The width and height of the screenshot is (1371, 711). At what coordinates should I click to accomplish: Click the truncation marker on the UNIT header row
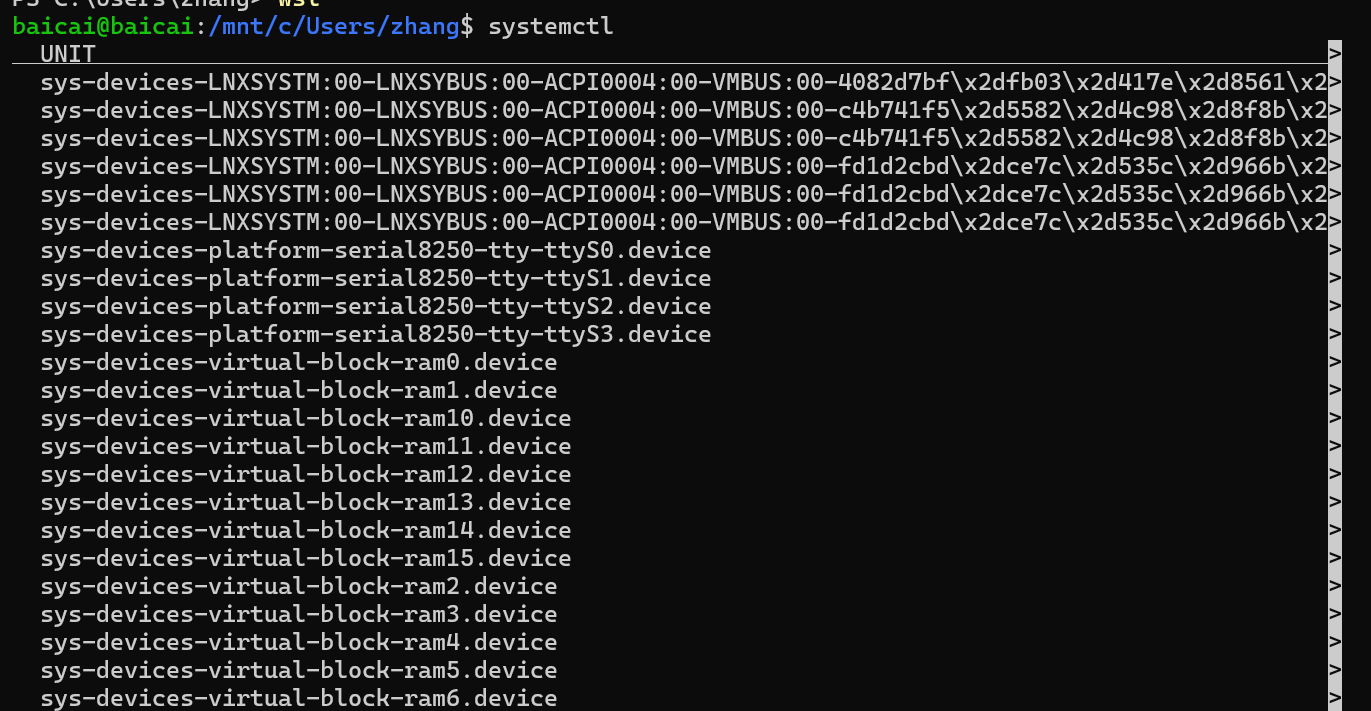(x=1335, y=54)
